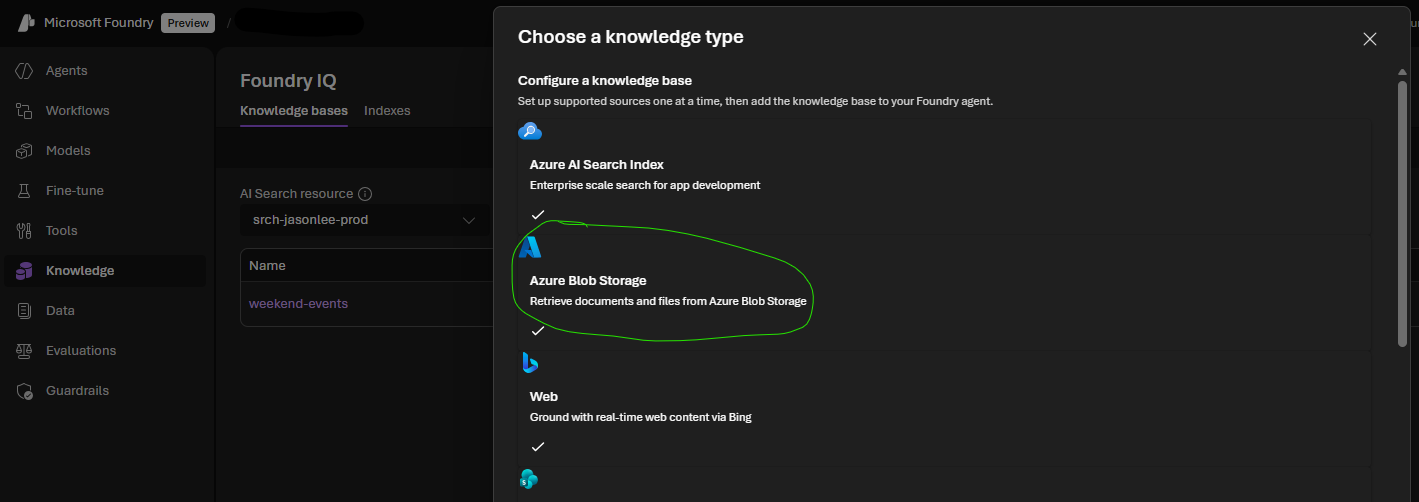Close the Choose a knowledge type dialog
Screen dimensions: 1419x502
(1370, 39)
